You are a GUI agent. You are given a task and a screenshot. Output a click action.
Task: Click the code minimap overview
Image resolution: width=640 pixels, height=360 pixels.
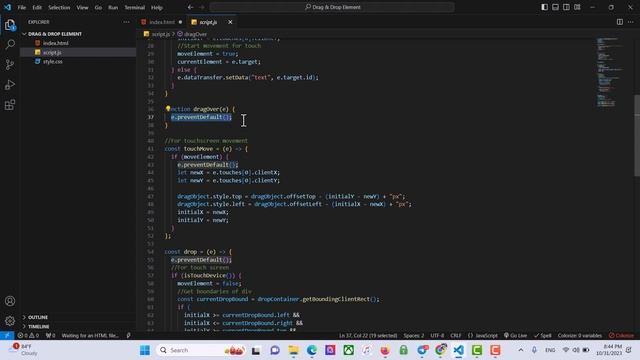[610, 73]
